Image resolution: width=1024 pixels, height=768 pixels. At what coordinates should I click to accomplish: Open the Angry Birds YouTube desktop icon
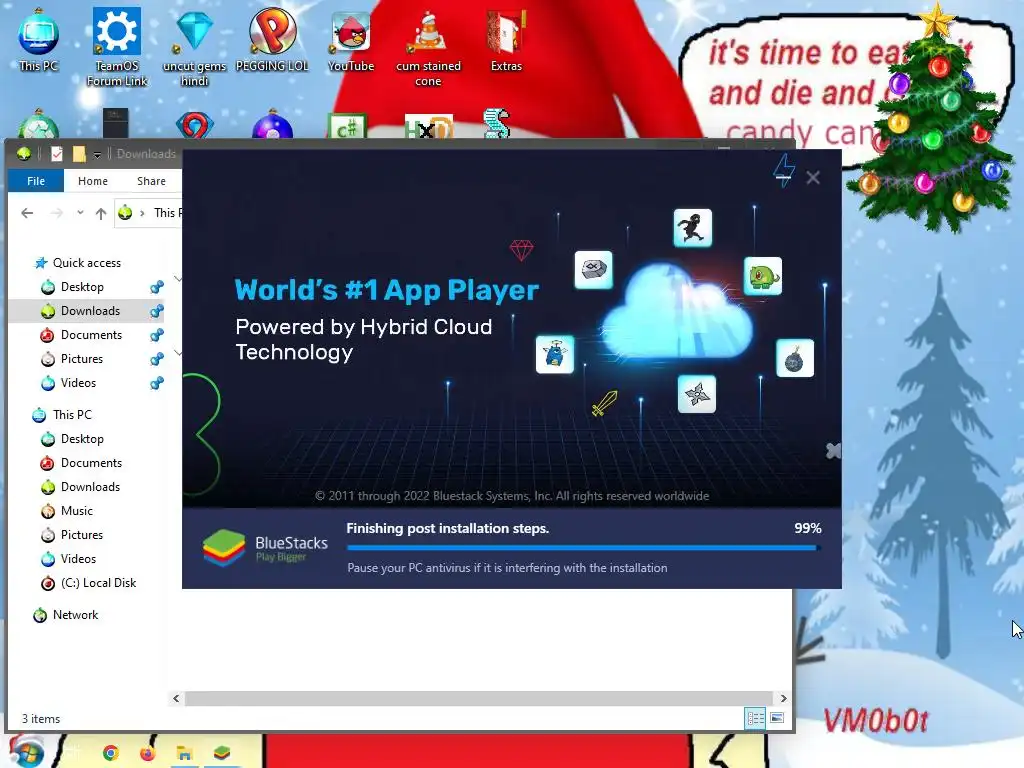(351, 39)
